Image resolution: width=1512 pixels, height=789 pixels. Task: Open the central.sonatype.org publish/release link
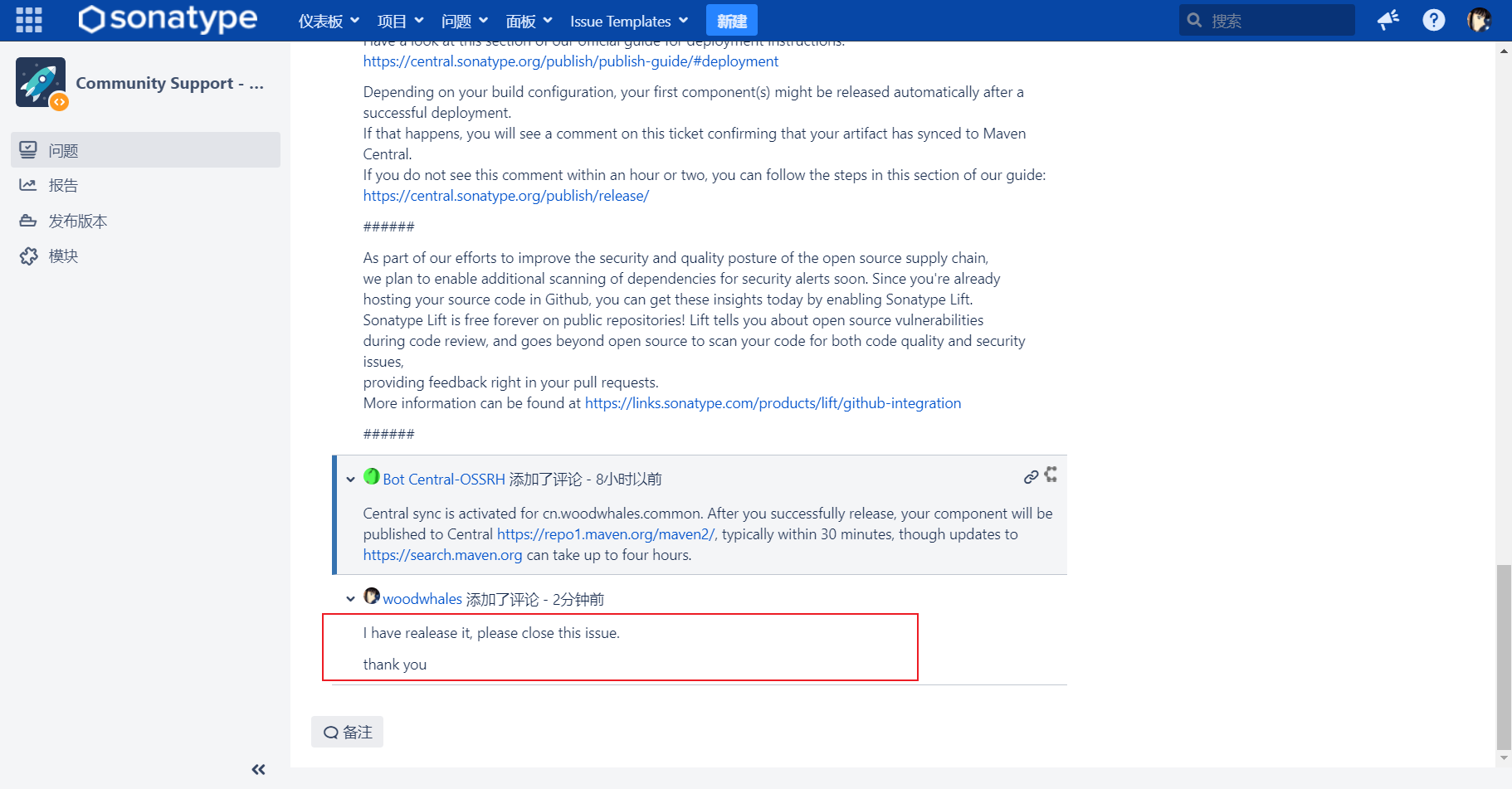click(506, 196)
